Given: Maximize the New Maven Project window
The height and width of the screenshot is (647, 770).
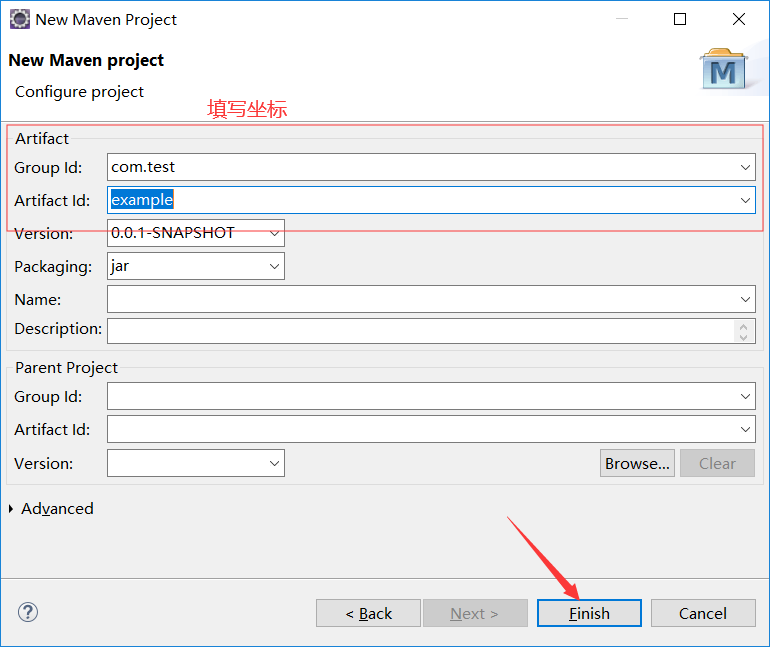Looking at the screenshot, I should click(x=680, y=19).
